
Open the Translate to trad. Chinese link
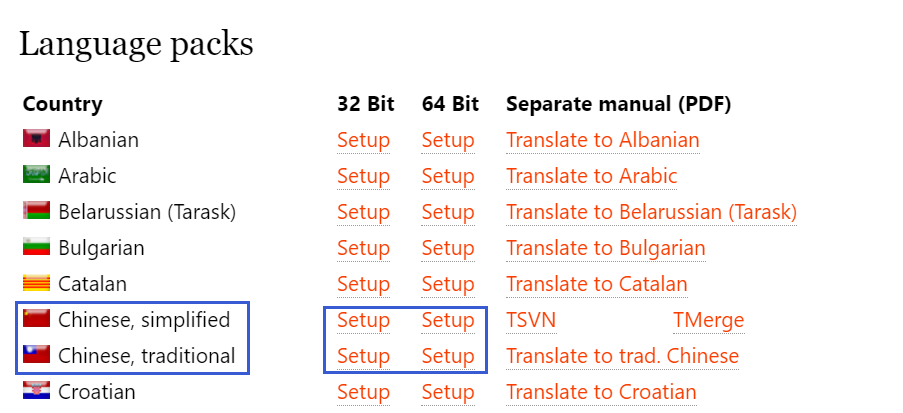622,356
